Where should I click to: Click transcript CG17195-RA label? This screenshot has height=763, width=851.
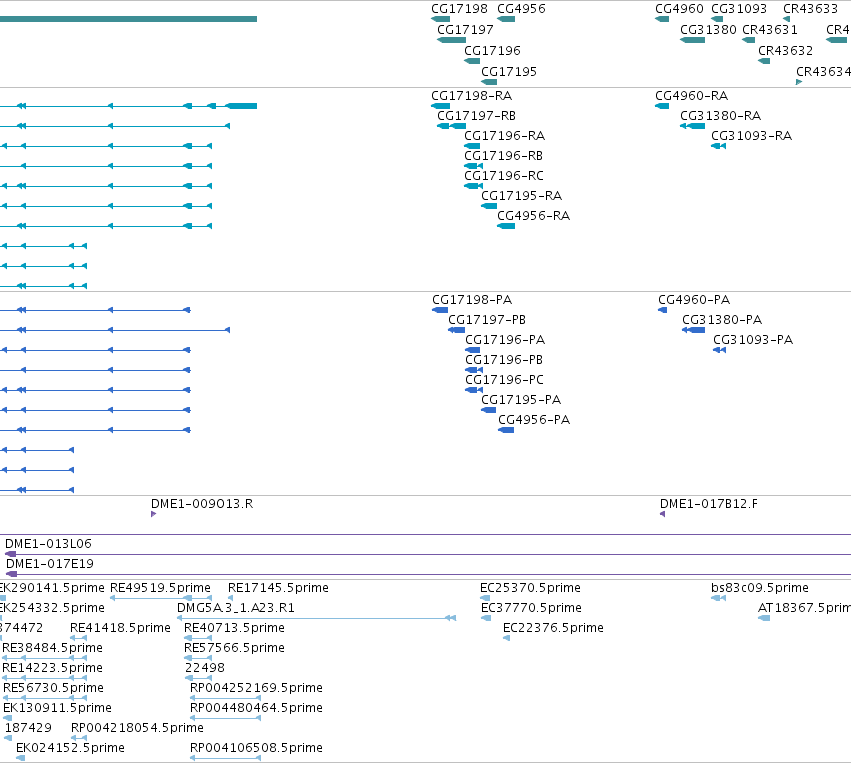tap(522, 195)
